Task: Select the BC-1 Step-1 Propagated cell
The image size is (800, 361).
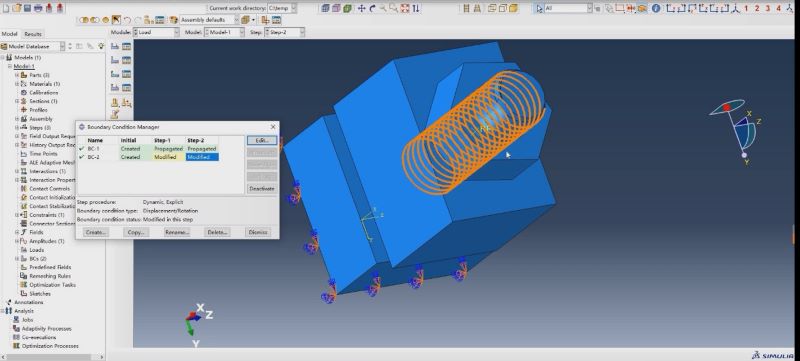Action: (x=169, y=148)
